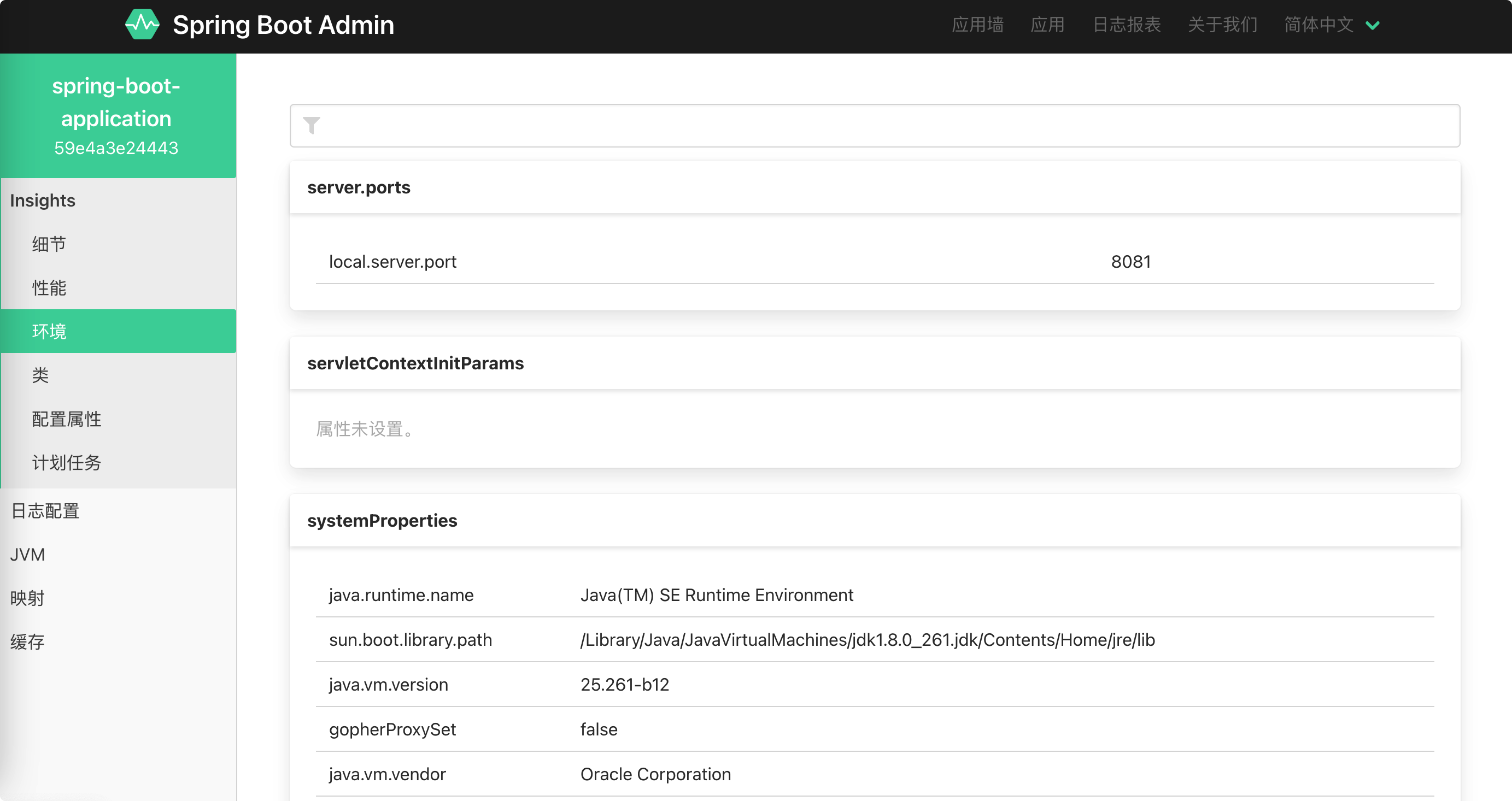Click the Spring Boot Admin heartbeat logo
The width and height of the screenshot is (1512, 801).
pyautogui.click(x=142, y=25)
